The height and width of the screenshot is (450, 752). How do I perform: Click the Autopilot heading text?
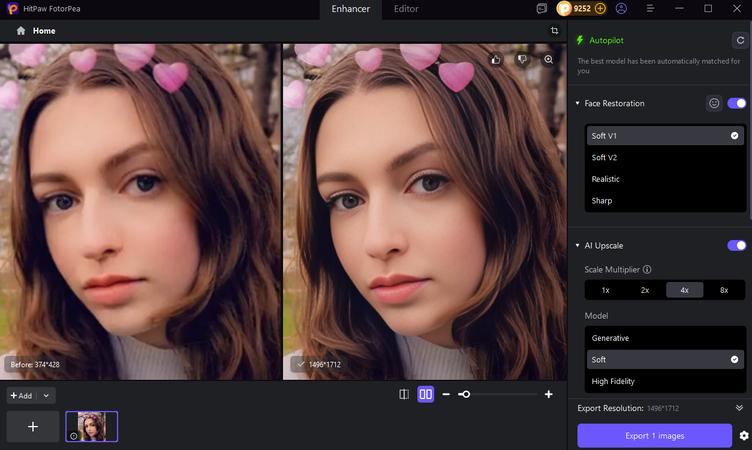coord(606,40)
